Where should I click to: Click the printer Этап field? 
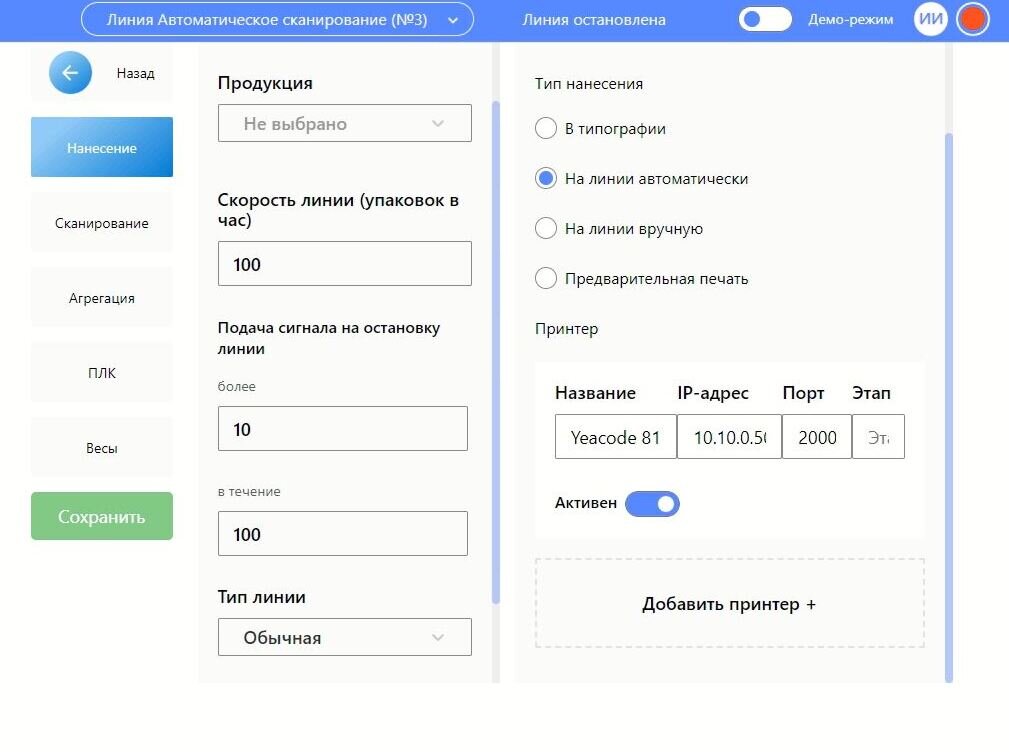coord(878,437)
